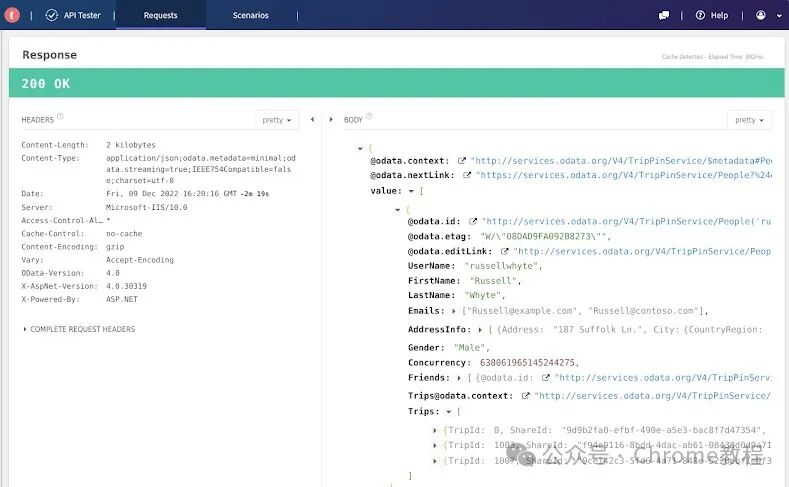Expand the account dropdown arrow
The height and width of the screenshot is (487, 789).
(779, 16)
